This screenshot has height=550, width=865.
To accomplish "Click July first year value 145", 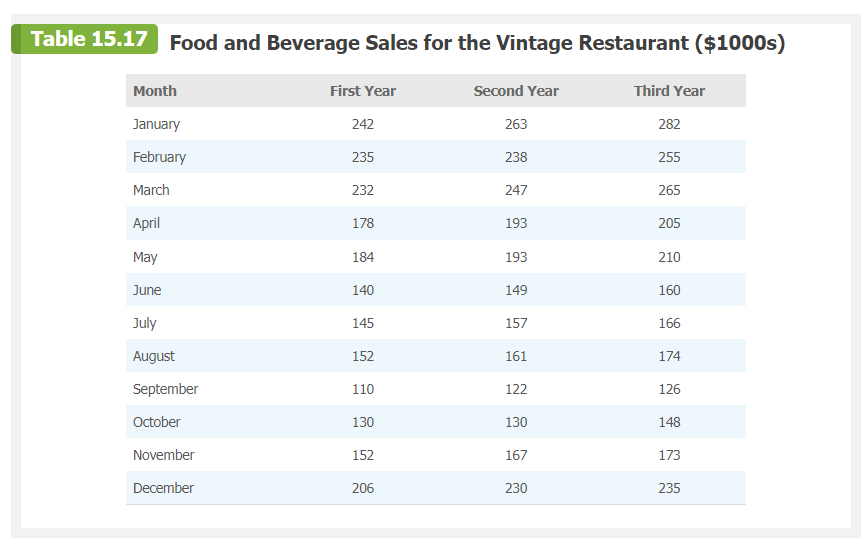I will 363,323.
